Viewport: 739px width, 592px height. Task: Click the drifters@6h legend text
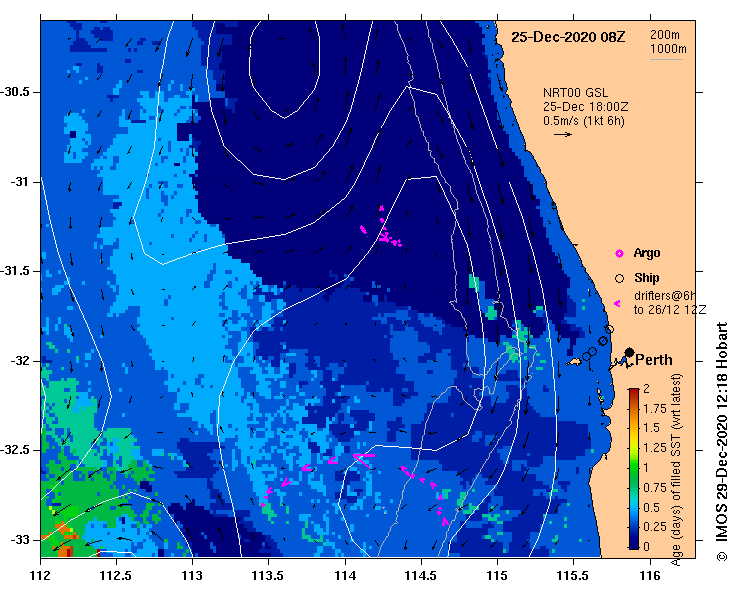coord(665,296)
